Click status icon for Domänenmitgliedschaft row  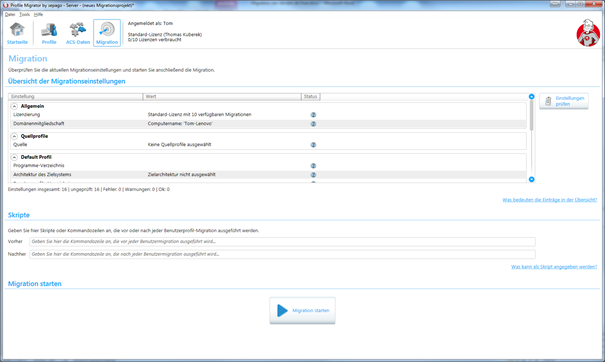(x=313, y=124)
